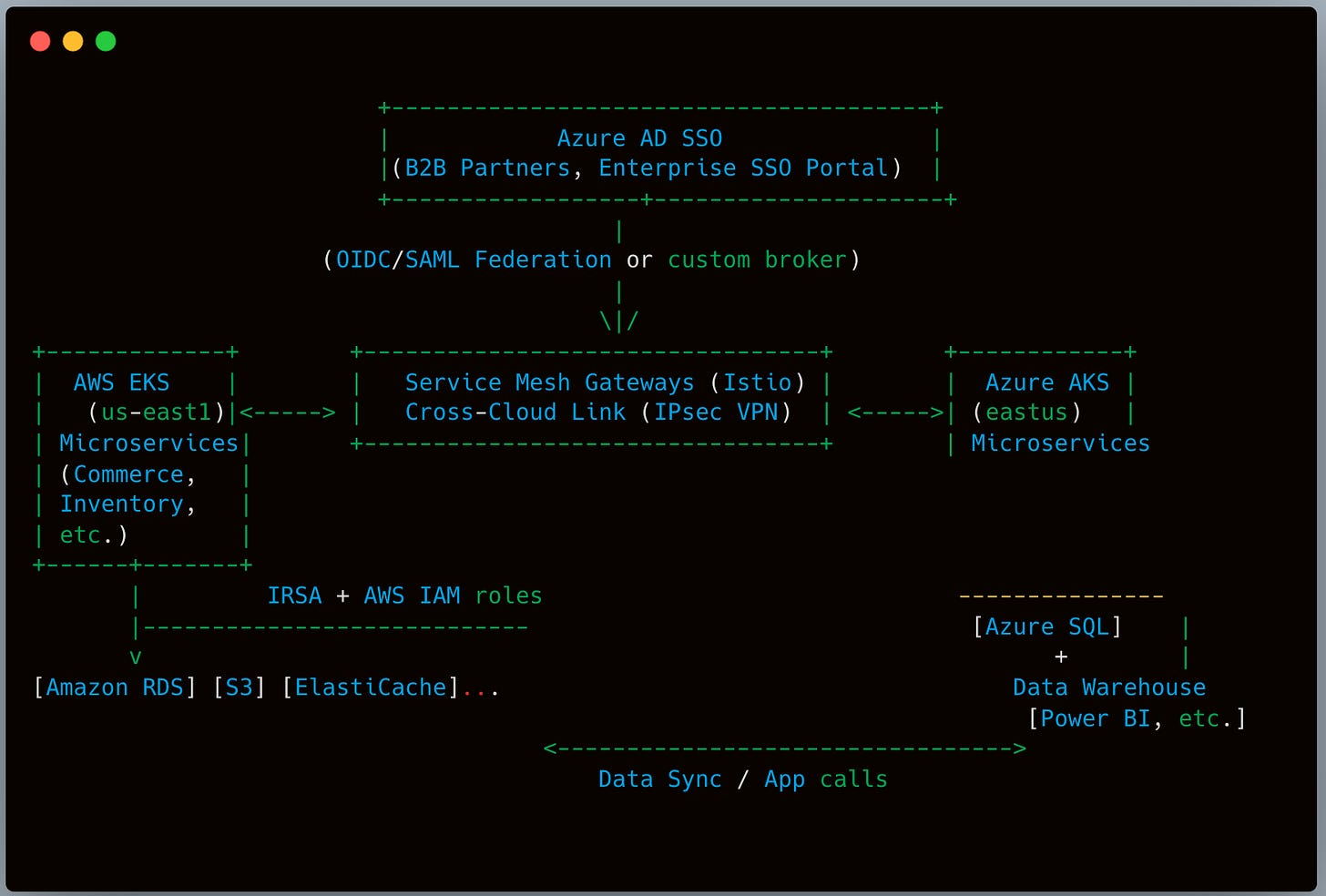Click the '[ElastiCache]' text
This screenshot has height=896, width=1326.
click(370, 687)
